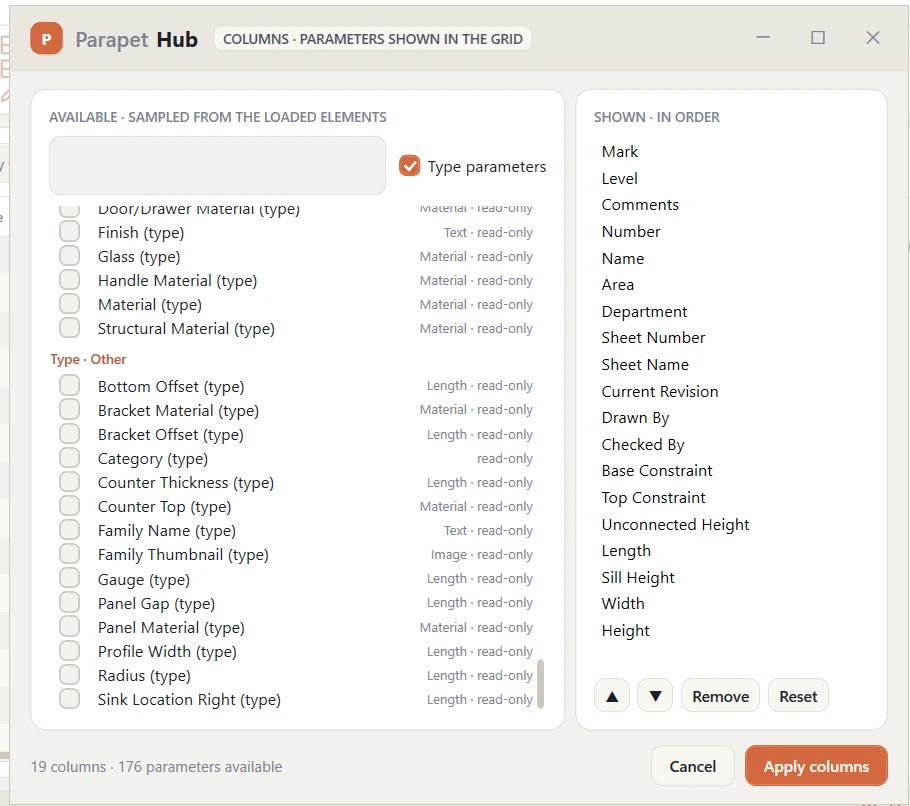Image resolution: width=910 pixels, height=806 pixels.
Task: Maximize the Parapet Hub window
Action: pos(818,38)
